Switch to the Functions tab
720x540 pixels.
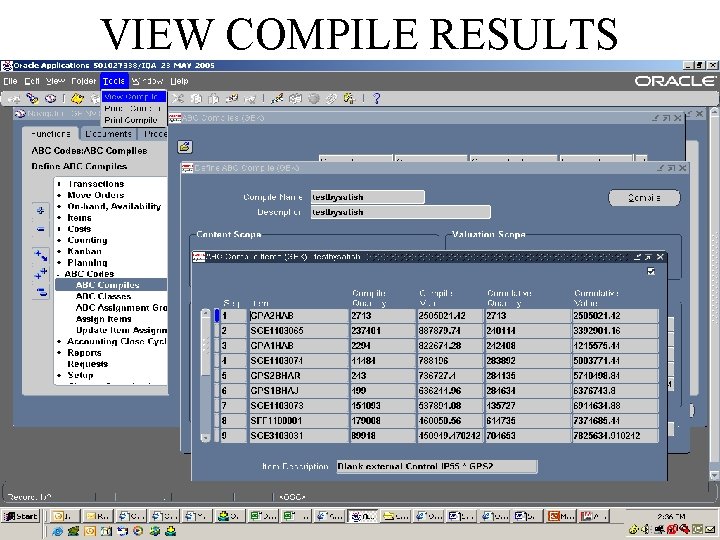click(51, 134)
